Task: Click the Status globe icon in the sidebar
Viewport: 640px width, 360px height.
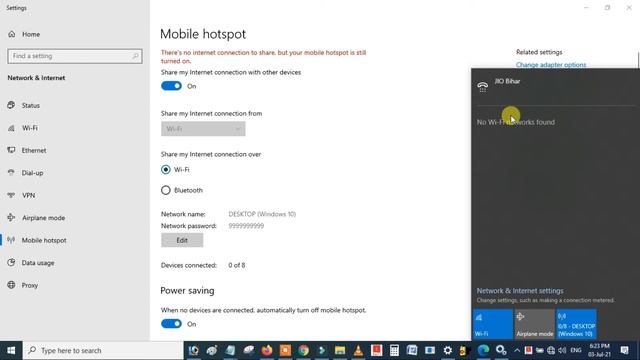Action: click(x=11, y=105)
